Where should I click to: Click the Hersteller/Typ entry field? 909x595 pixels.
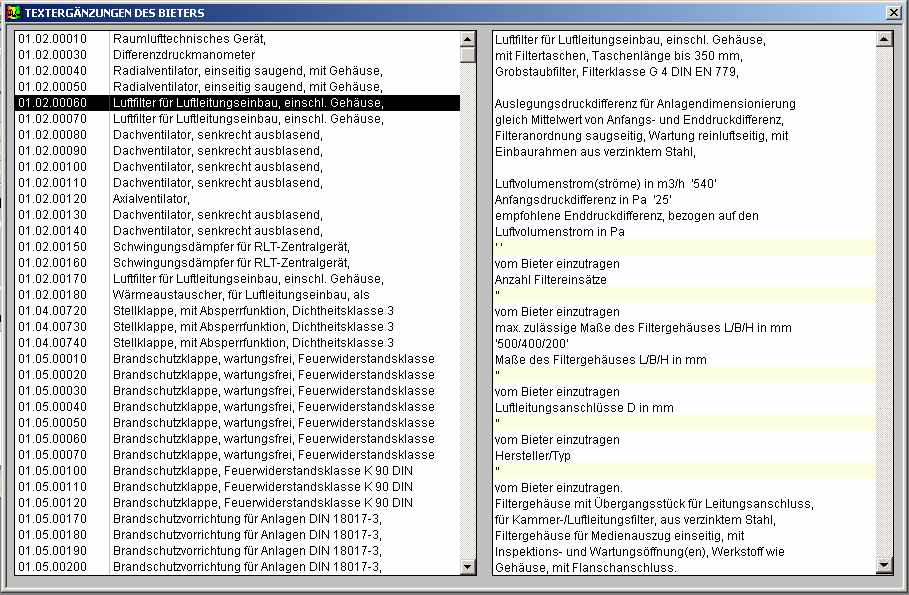(x=684, y=471)
